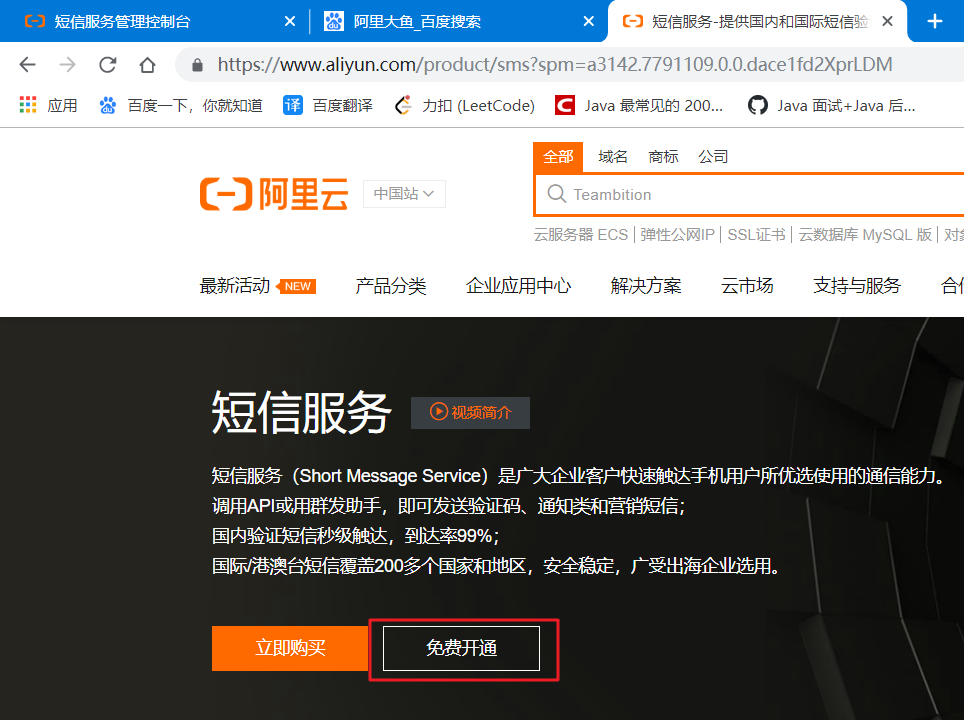This screenshot has width=964, height=720.
Task: Click the search magnifier icon
Action: tap(556, 194)
